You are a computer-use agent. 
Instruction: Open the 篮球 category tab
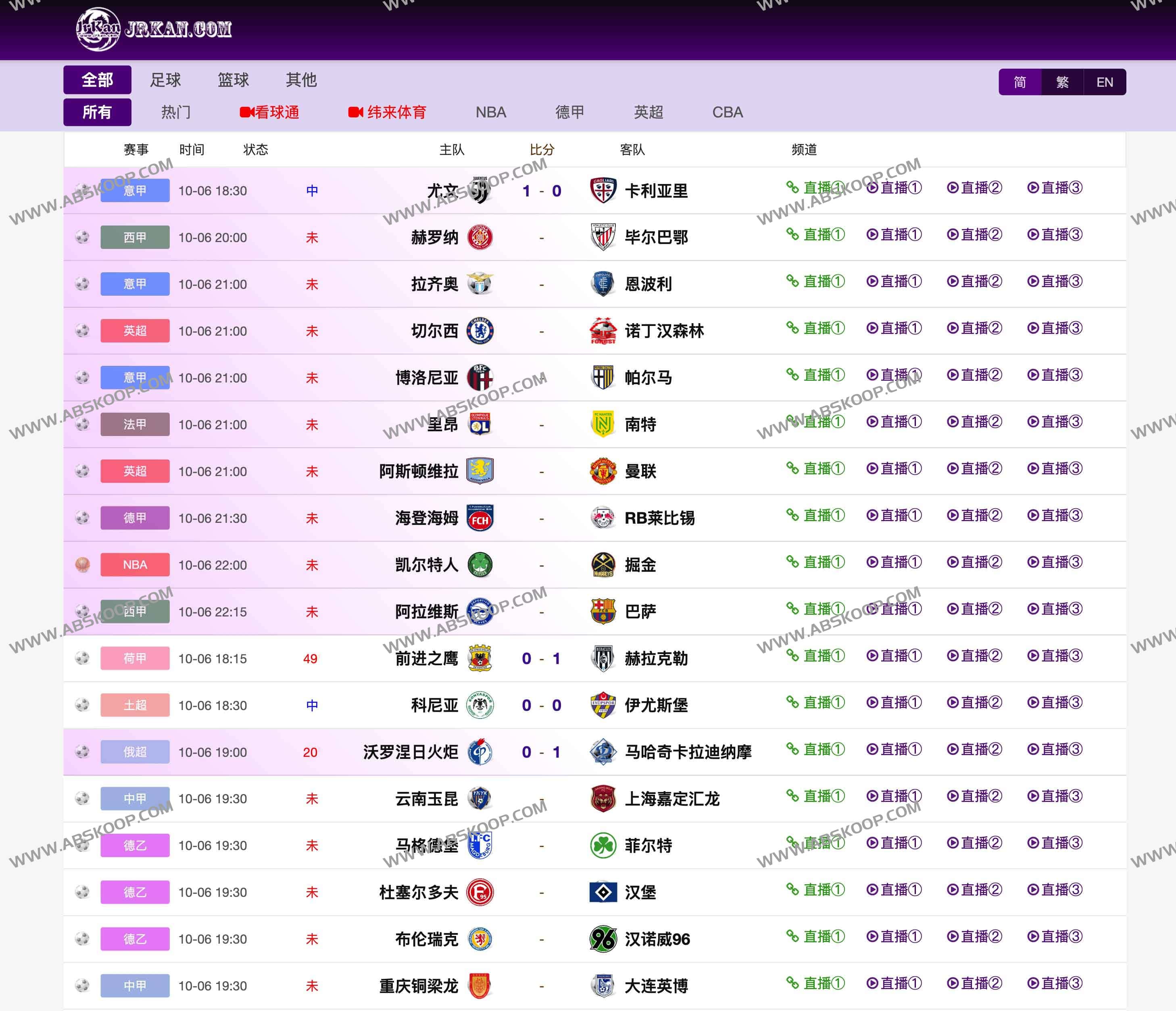pos(233,80)
